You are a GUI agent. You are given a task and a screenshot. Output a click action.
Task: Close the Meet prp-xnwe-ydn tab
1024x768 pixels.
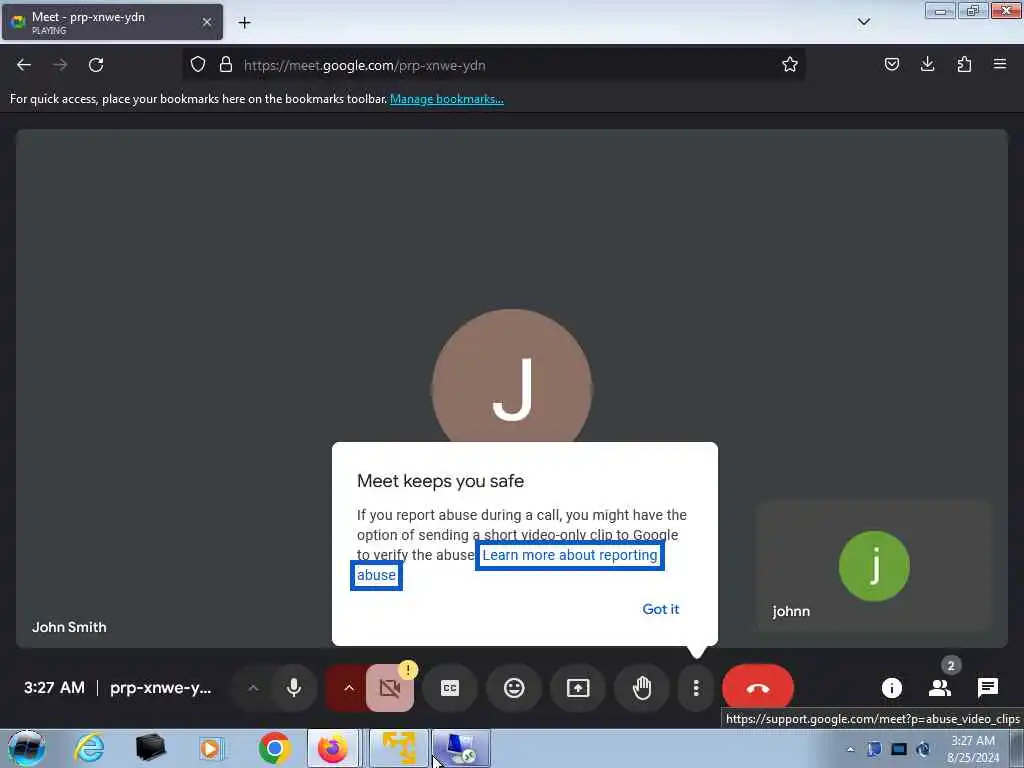click(x=207, y=22)
